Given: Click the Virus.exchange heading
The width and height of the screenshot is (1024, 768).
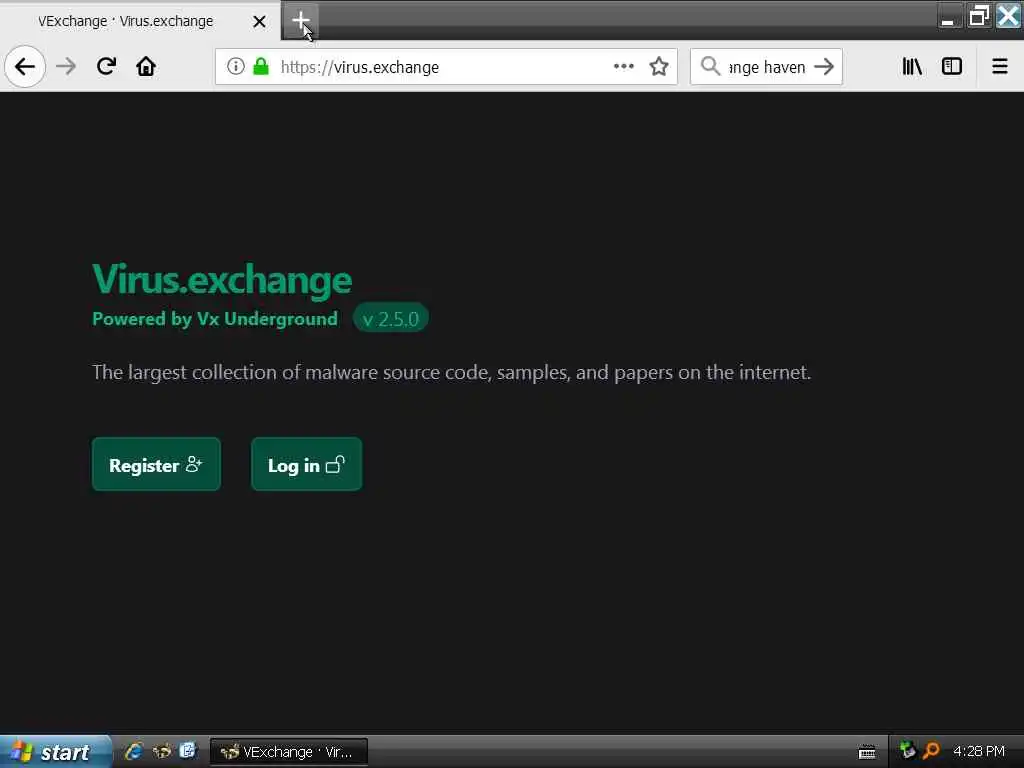Looking at the screenshot, I should coord(222,280).
